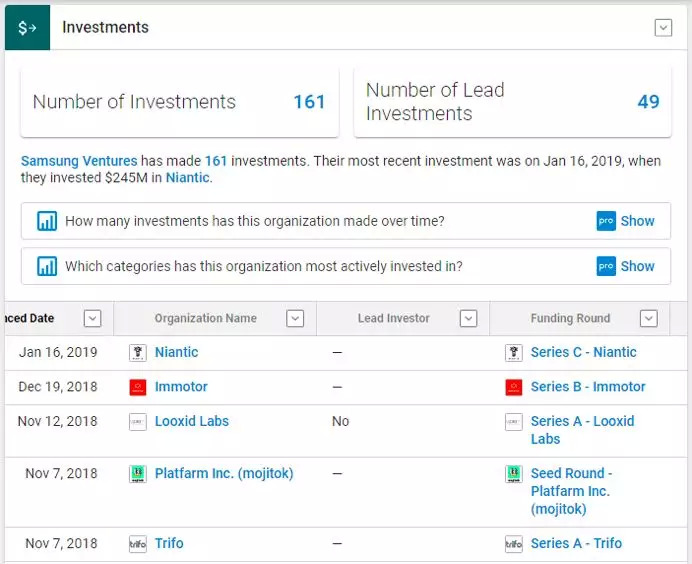Click Series C funding round Niantic icon
The width and height of the screenshot is (692, 564).
514,353
